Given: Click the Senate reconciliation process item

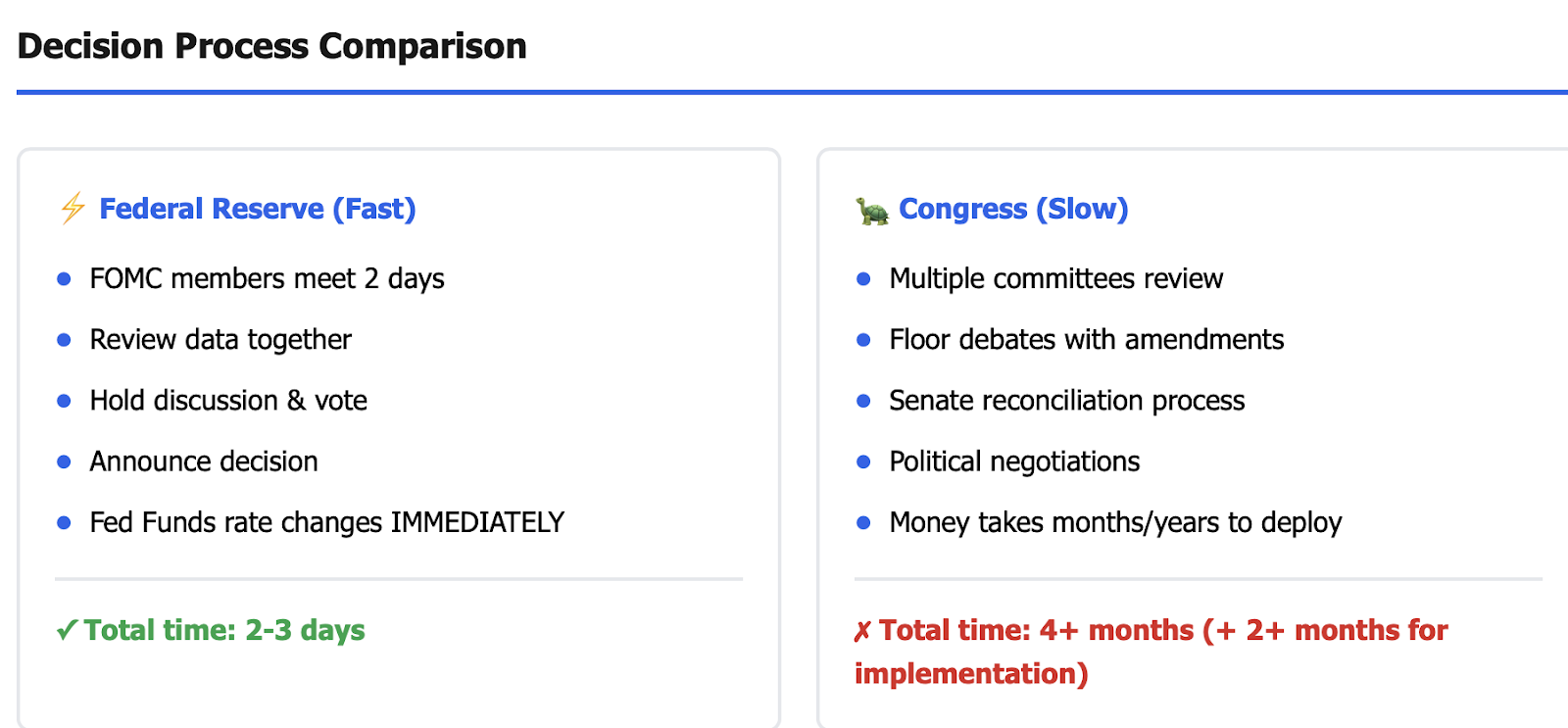Looking at the screenshot, I should (1067, 401).
